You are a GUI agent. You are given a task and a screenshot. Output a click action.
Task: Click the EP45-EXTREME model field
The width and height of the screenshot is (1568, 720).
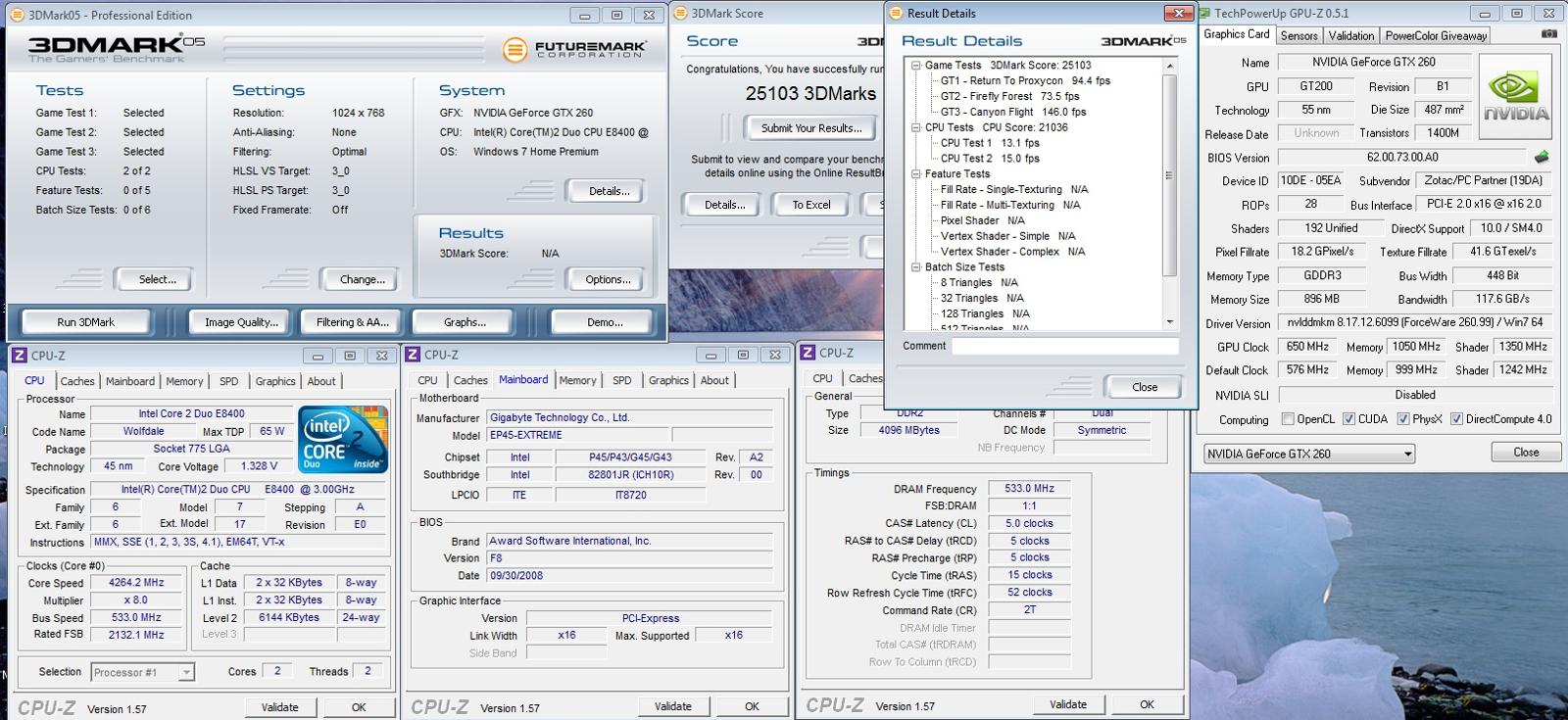(576, 436)
